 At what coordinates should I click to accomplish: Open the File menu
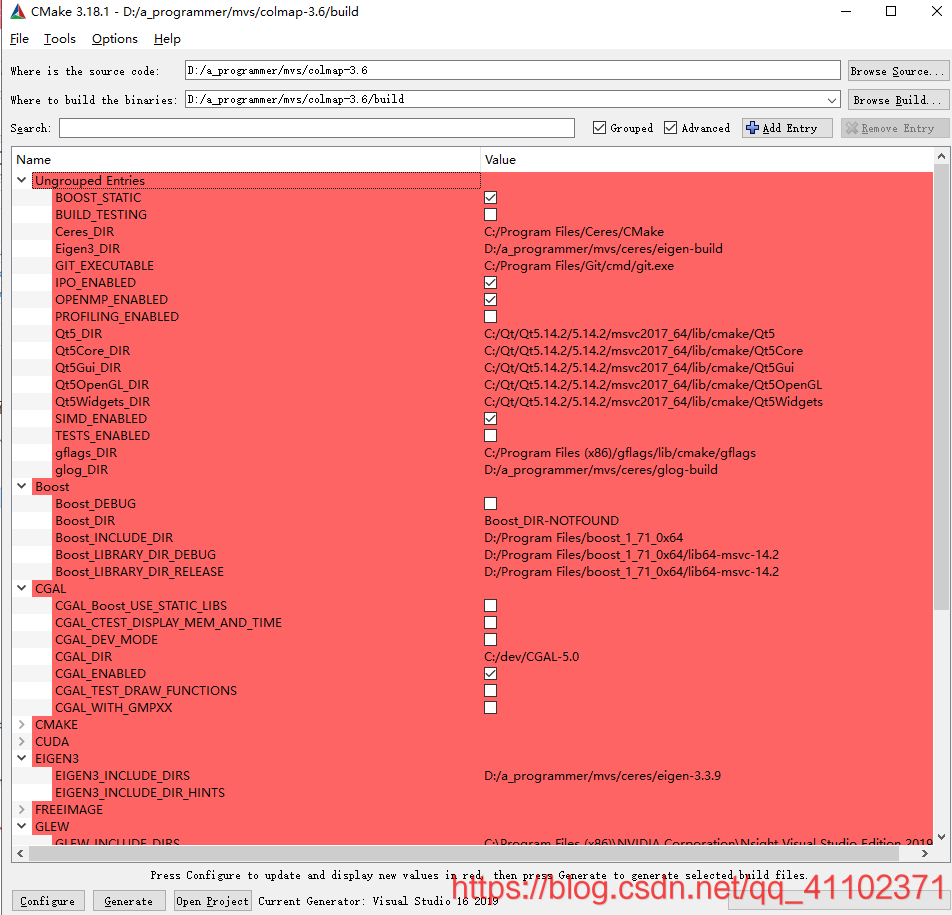click(19, 38)
